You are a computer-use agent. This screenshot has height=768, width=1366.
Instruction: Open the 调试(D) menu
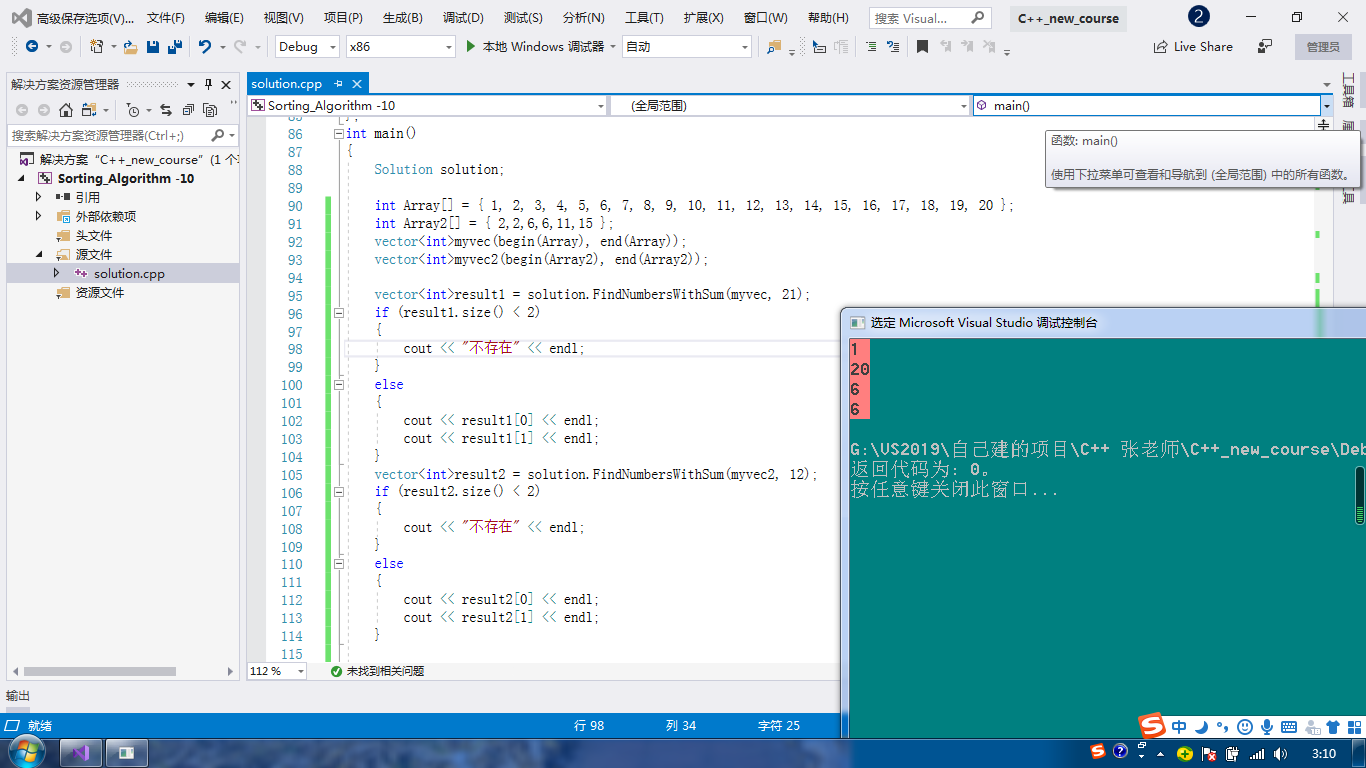click(463, 18)
